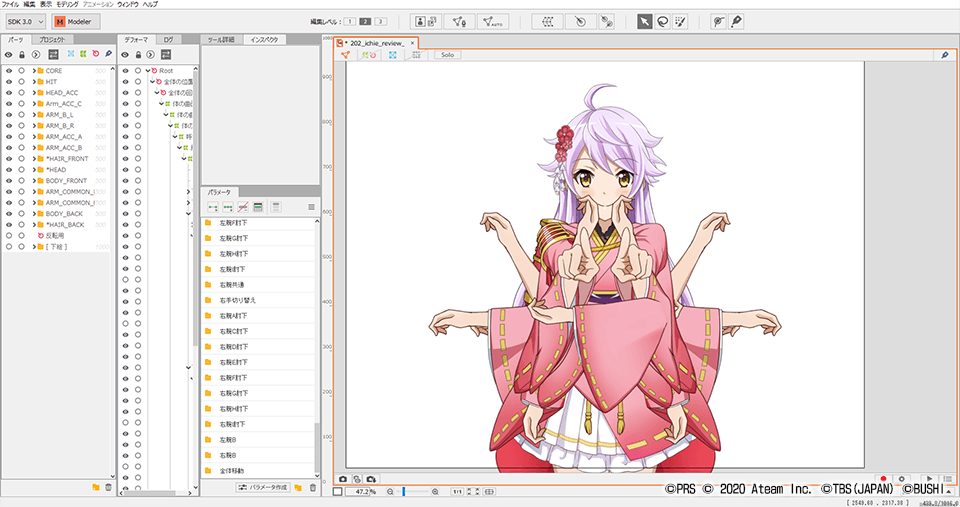This screenshot has width=960, height=507.
Task: Click the new parameter group folder icon
Action: (x=298, y=487)
